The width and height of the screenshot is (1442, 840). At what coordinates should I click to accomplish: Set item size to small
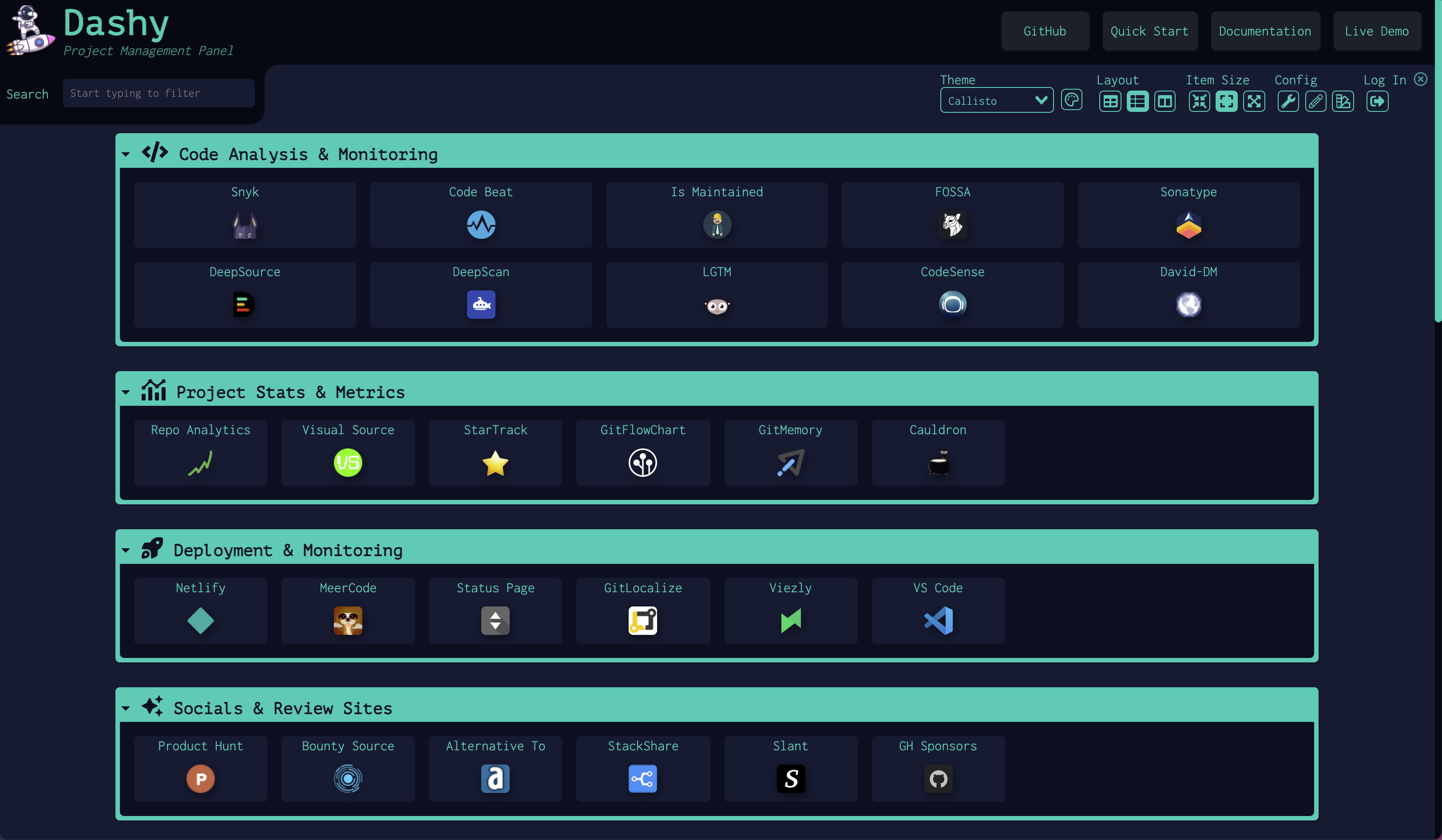pyautogui.click(x=1199, y=102)
